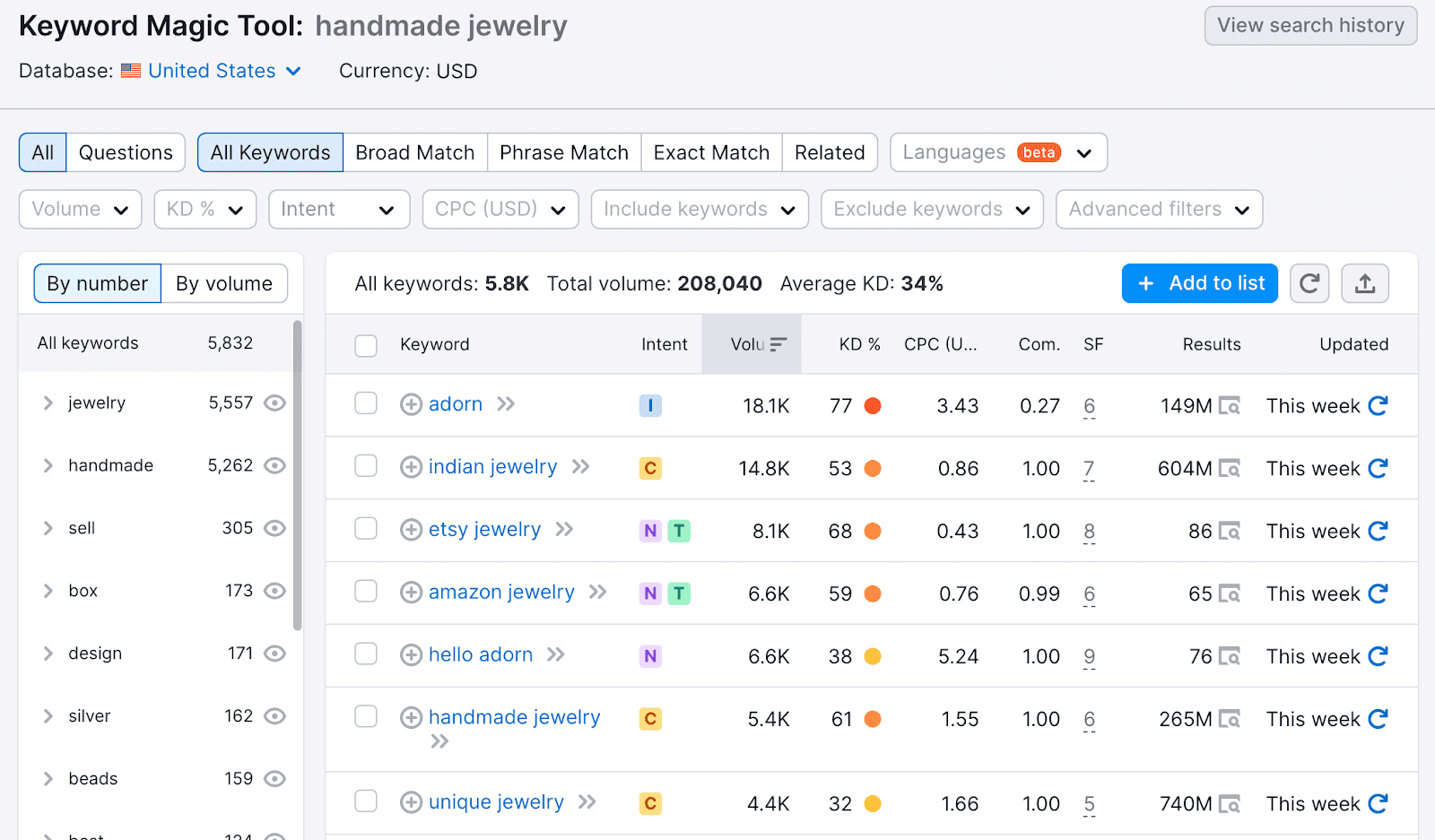Click the plus icon beside "adorn"
Image resolution: width=1435 pixels, height=840 pixels.
411,403
